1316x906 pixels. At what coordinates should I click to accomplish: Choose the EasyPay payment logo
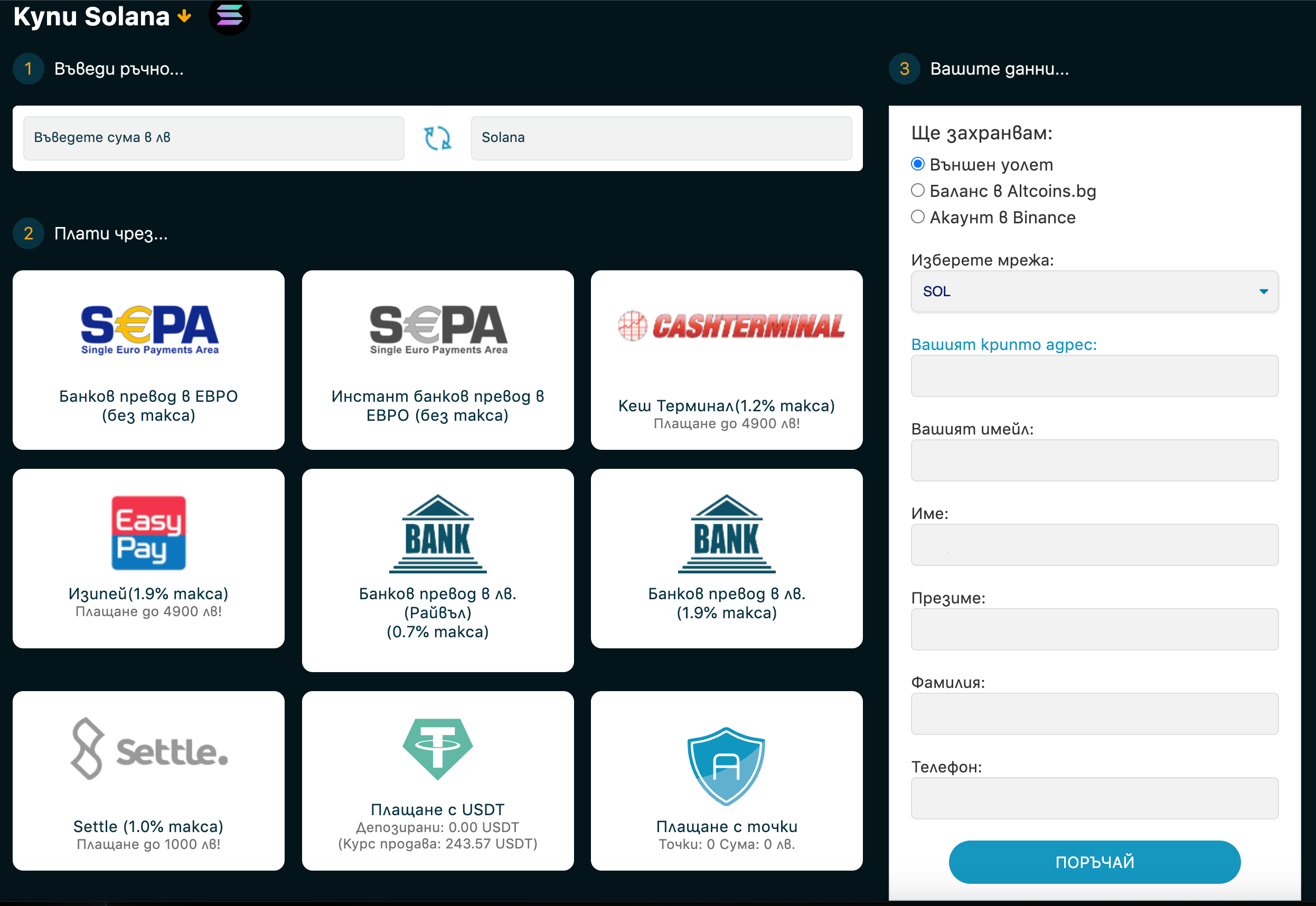point(149,533)
